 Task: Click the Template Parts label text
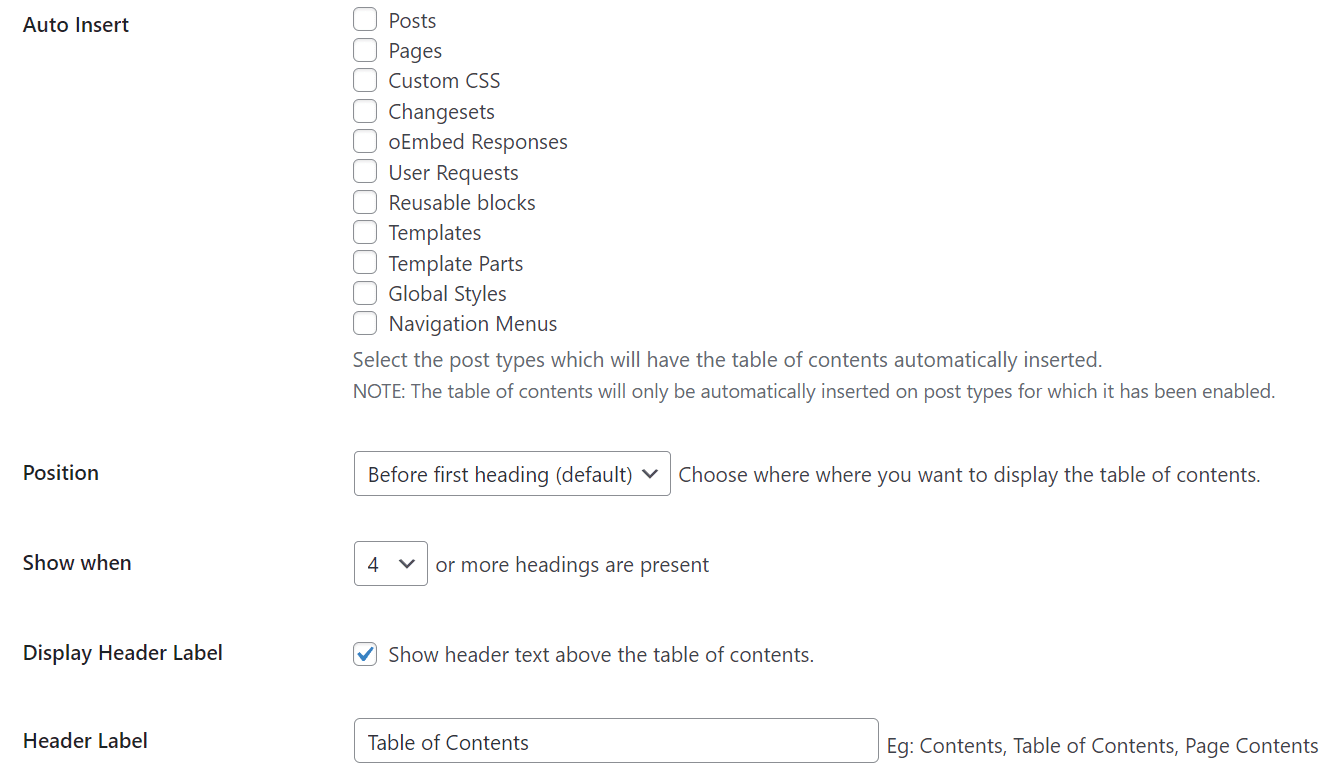(x=455, y=264)
